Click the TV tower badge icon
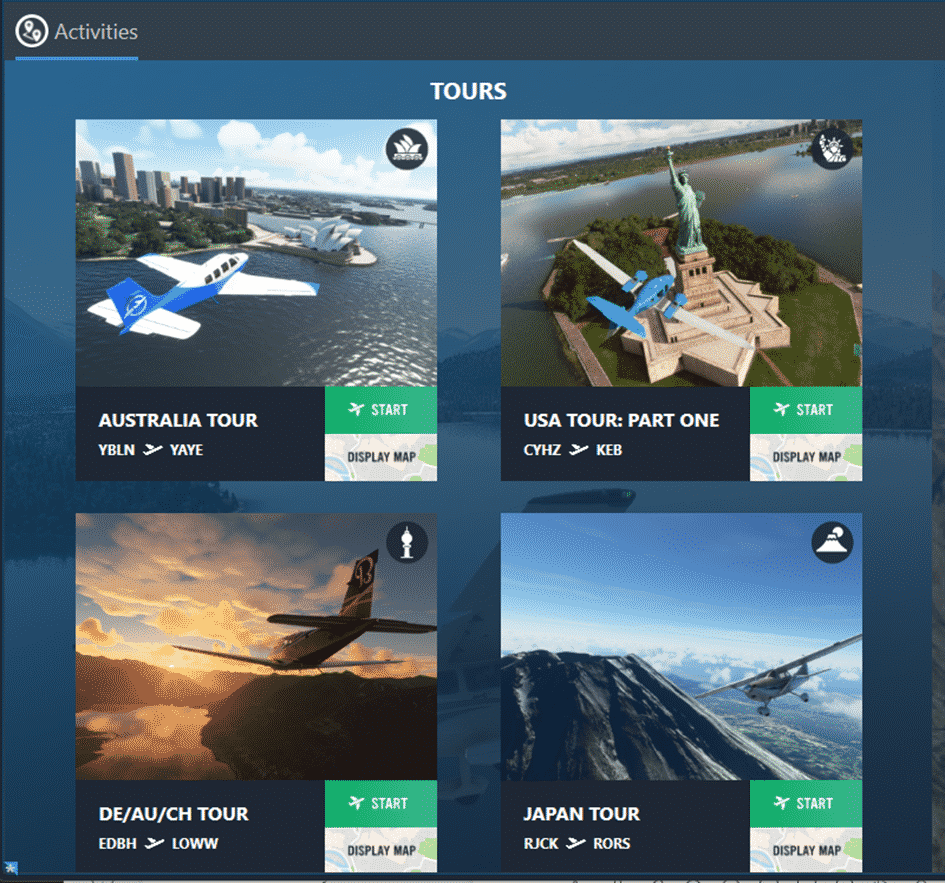Viewport: 945px width, 883px height. click(x=407, y=542)
